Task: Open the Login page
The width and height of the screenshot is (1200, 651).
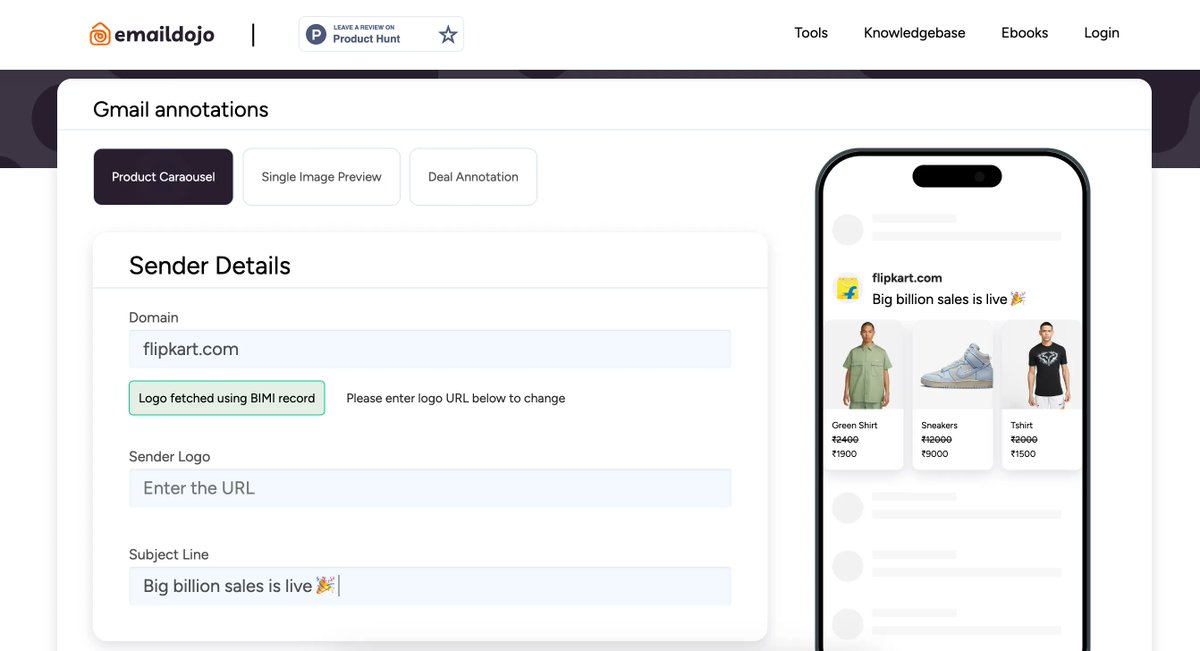Action: (x=1102, y=33)
